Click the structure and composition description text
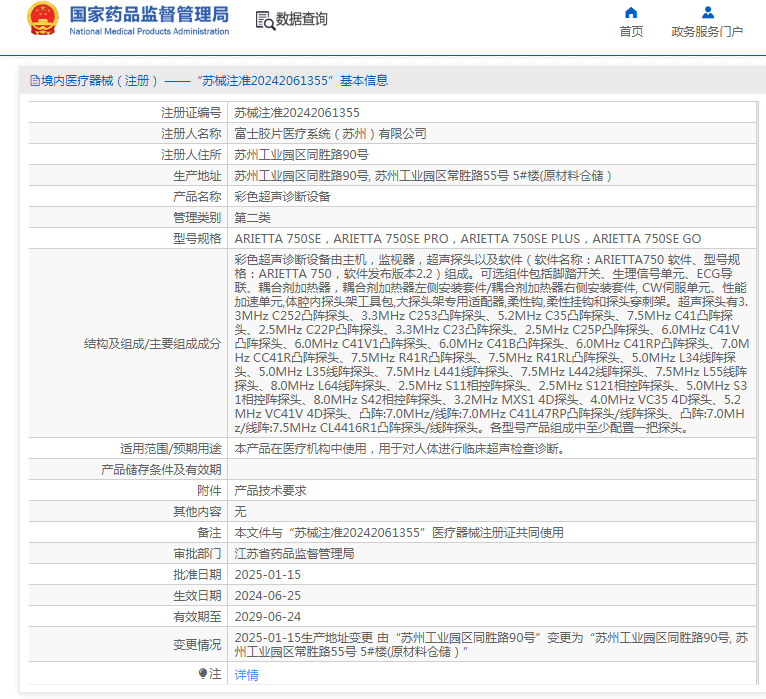 coord(491,344)
